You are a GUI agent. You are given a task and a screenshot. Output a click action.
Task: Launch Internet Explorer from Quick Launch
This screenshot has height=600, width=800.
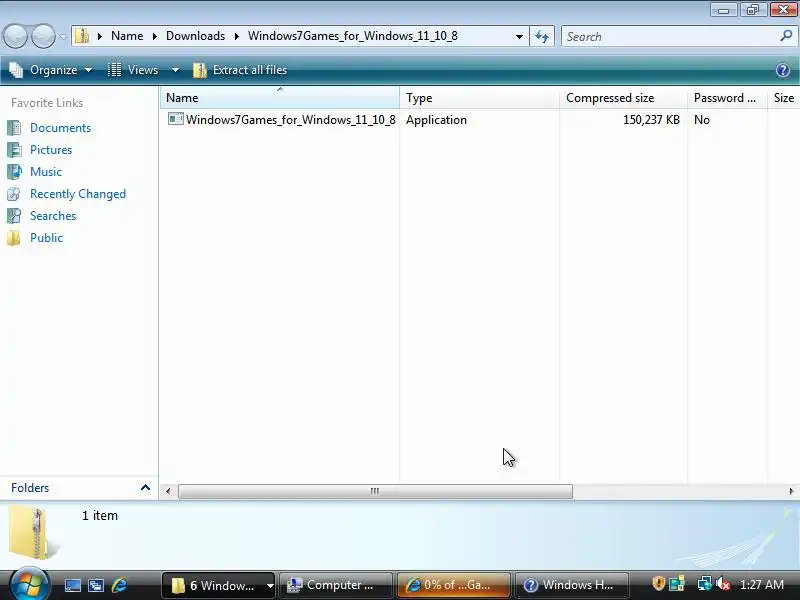119,585
